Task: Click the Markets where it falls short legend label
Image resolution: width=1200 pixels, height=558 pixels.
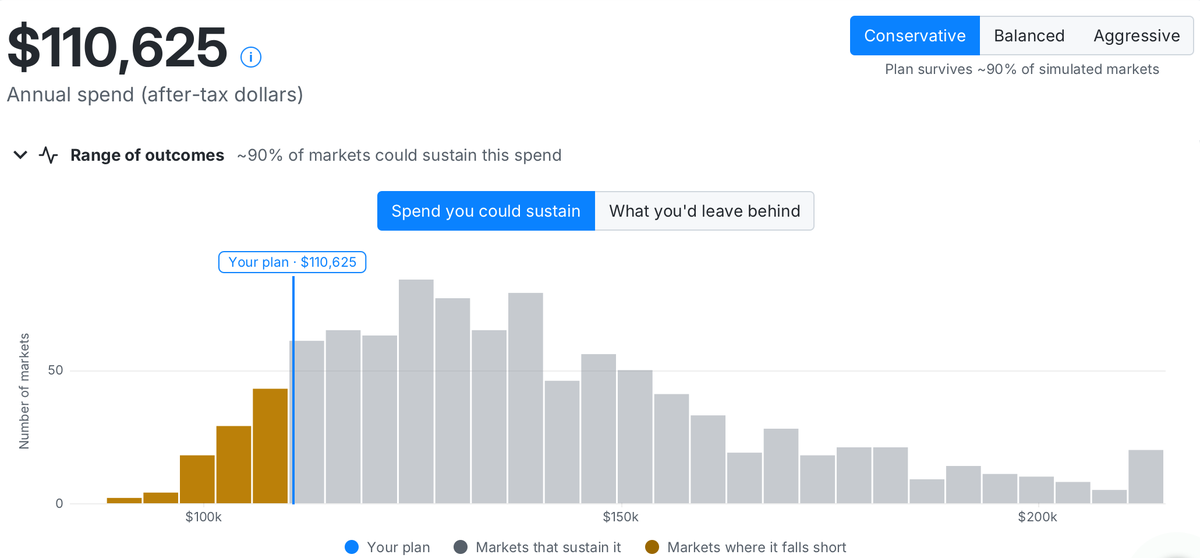Action: coord(757,547)
